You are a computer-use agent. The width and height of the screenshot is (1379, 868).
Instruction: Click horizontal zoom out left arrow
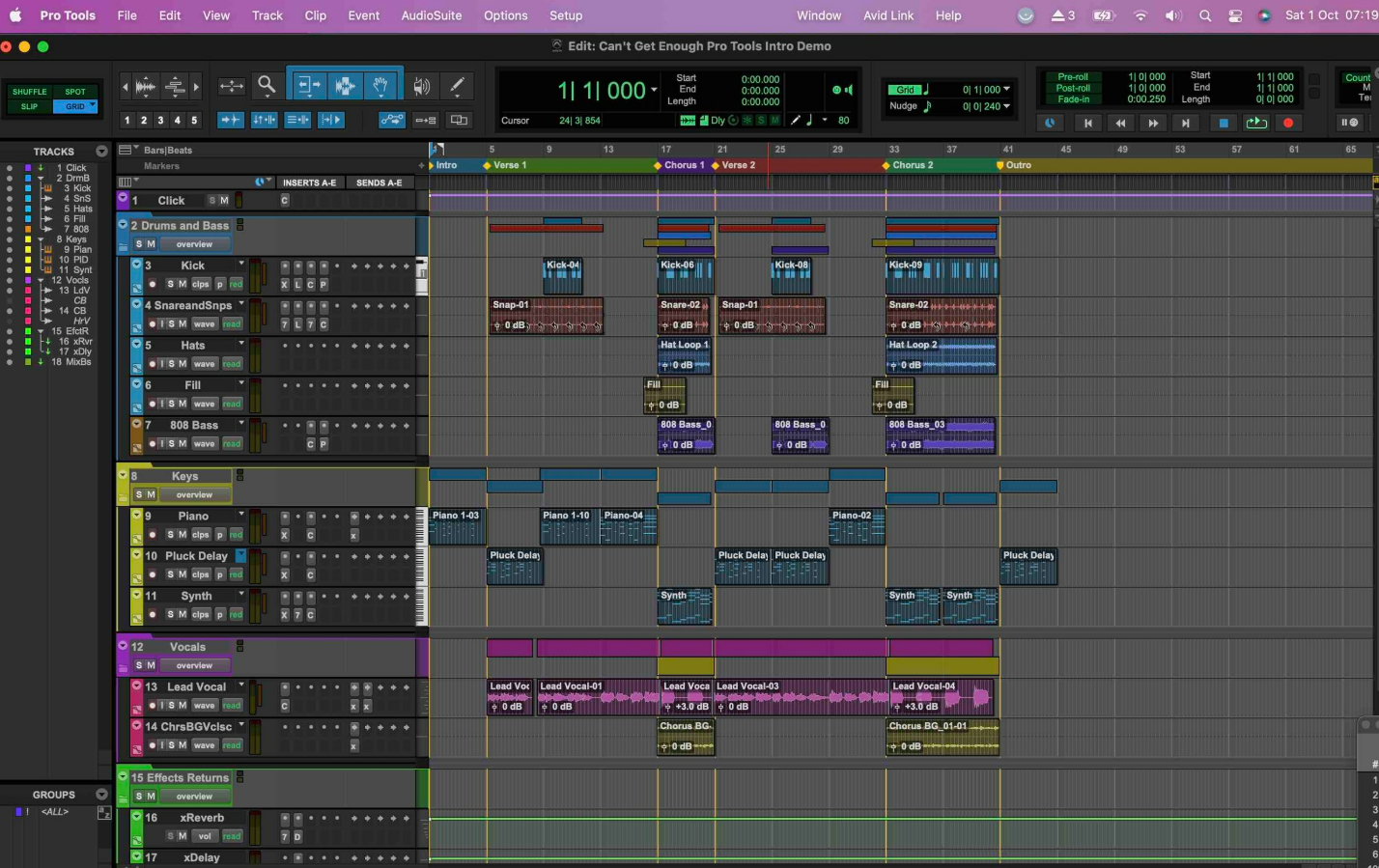pyautogui.click(x=125, y=86)
